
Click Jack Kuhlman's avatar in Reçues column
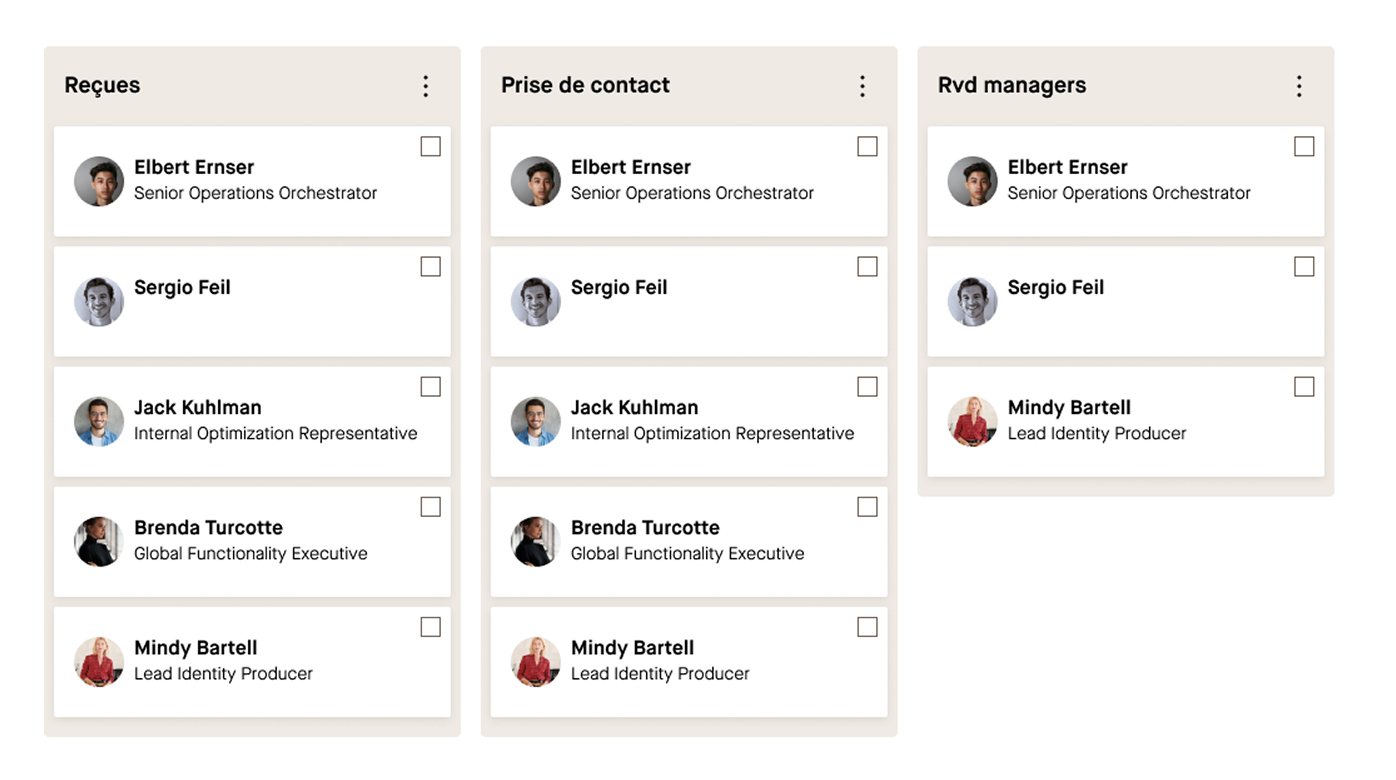pyautogui.click(x=99, y=421)
